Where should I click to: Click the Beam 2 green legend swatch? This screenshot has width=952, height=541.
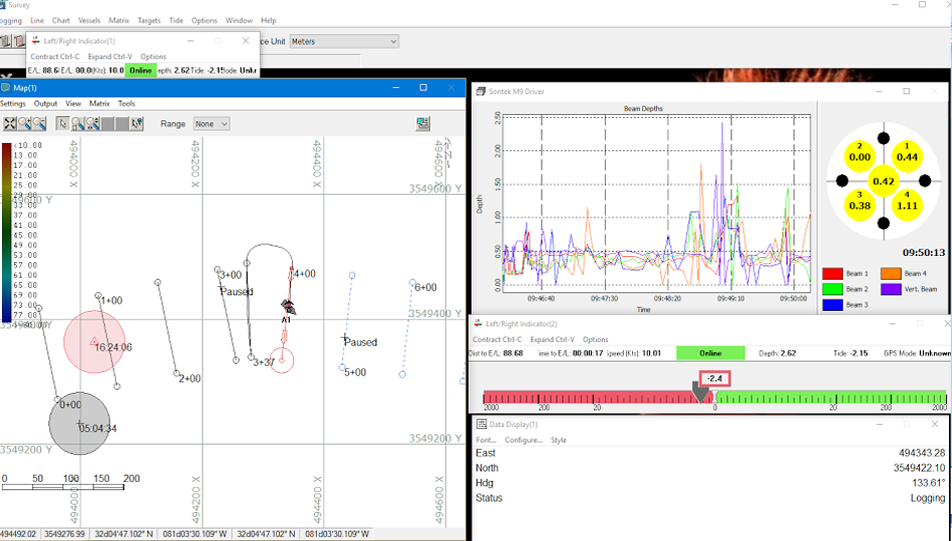point(833,289)
